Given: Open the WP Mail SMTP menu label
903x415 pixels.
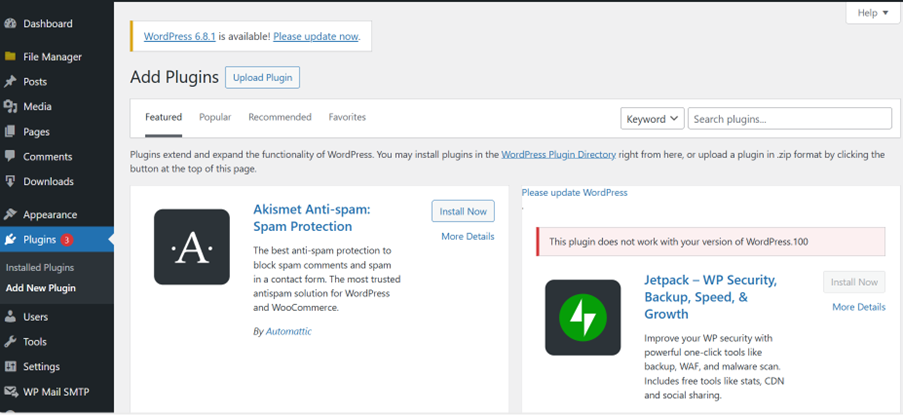Looking at the screenshot, I should 56,392.
